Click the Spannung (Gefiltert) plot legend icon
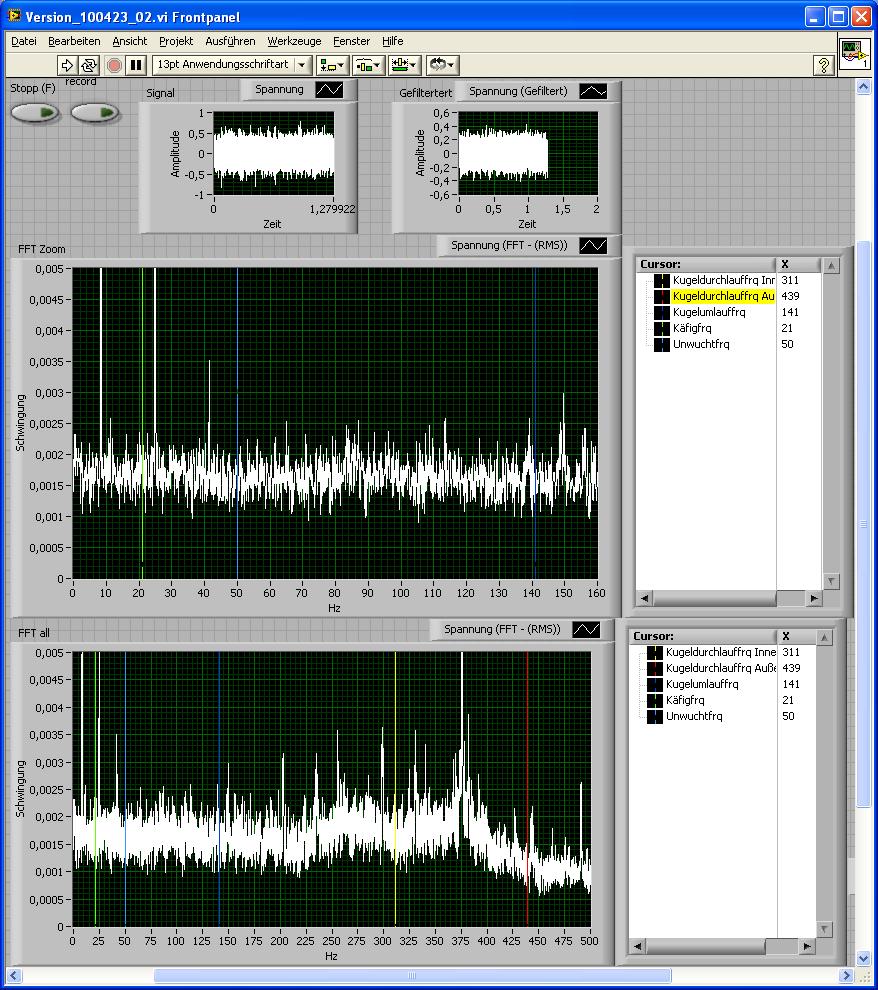The width and height of the screenshot is (878, 990). coord(593,91)
